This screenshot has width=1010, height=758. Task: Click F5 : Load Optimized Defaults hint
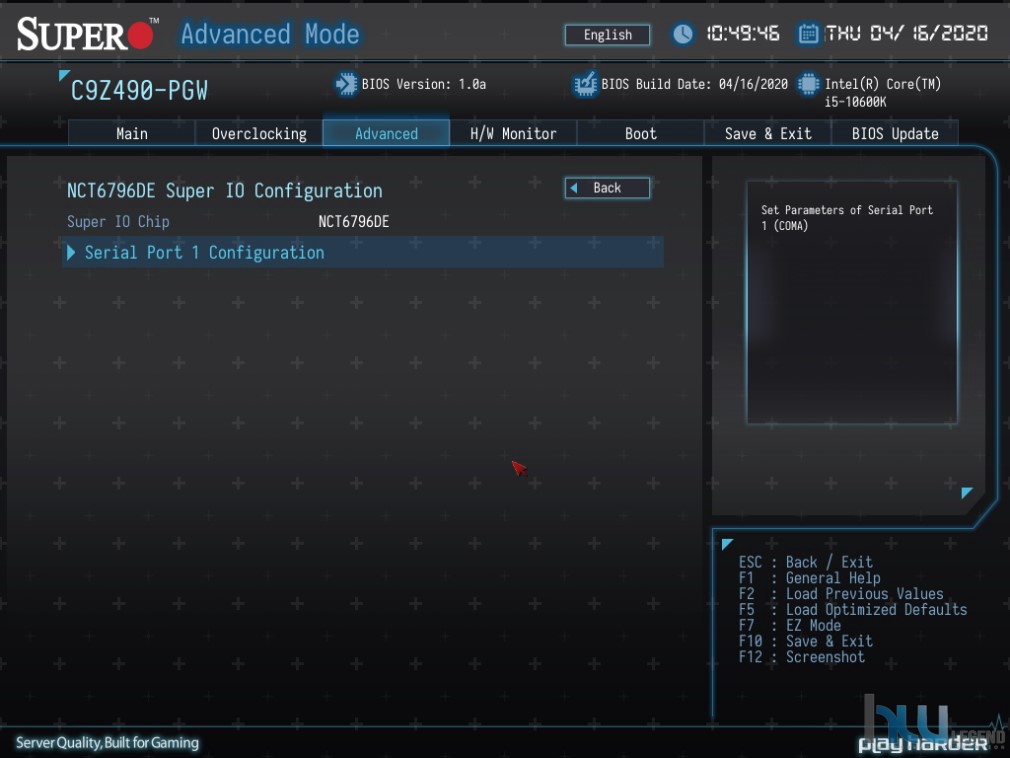853,610
